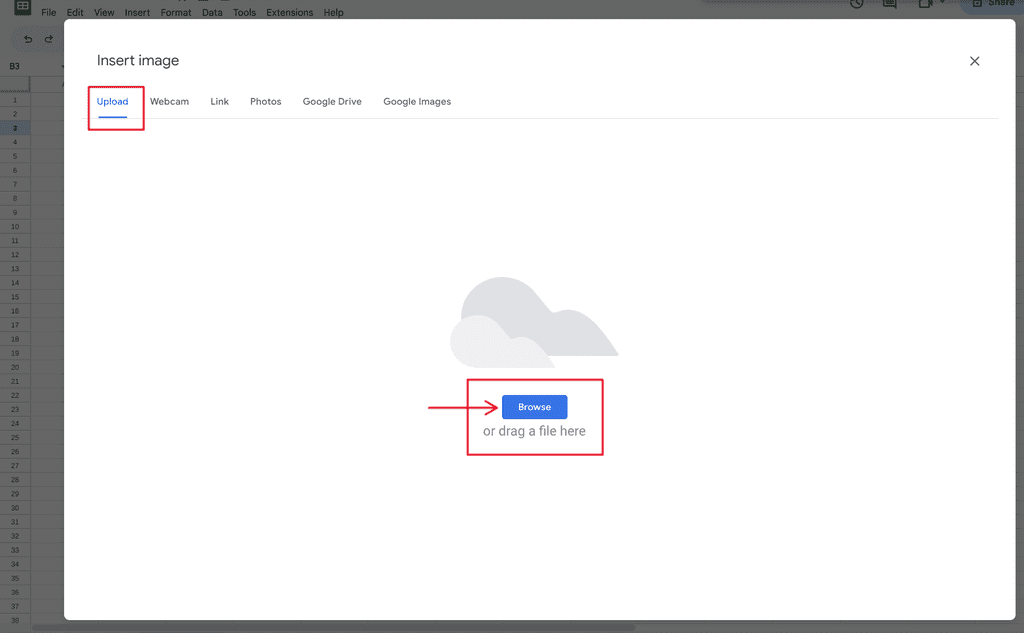
Task: Switch to the Google Drive tab
Action: 332,101
